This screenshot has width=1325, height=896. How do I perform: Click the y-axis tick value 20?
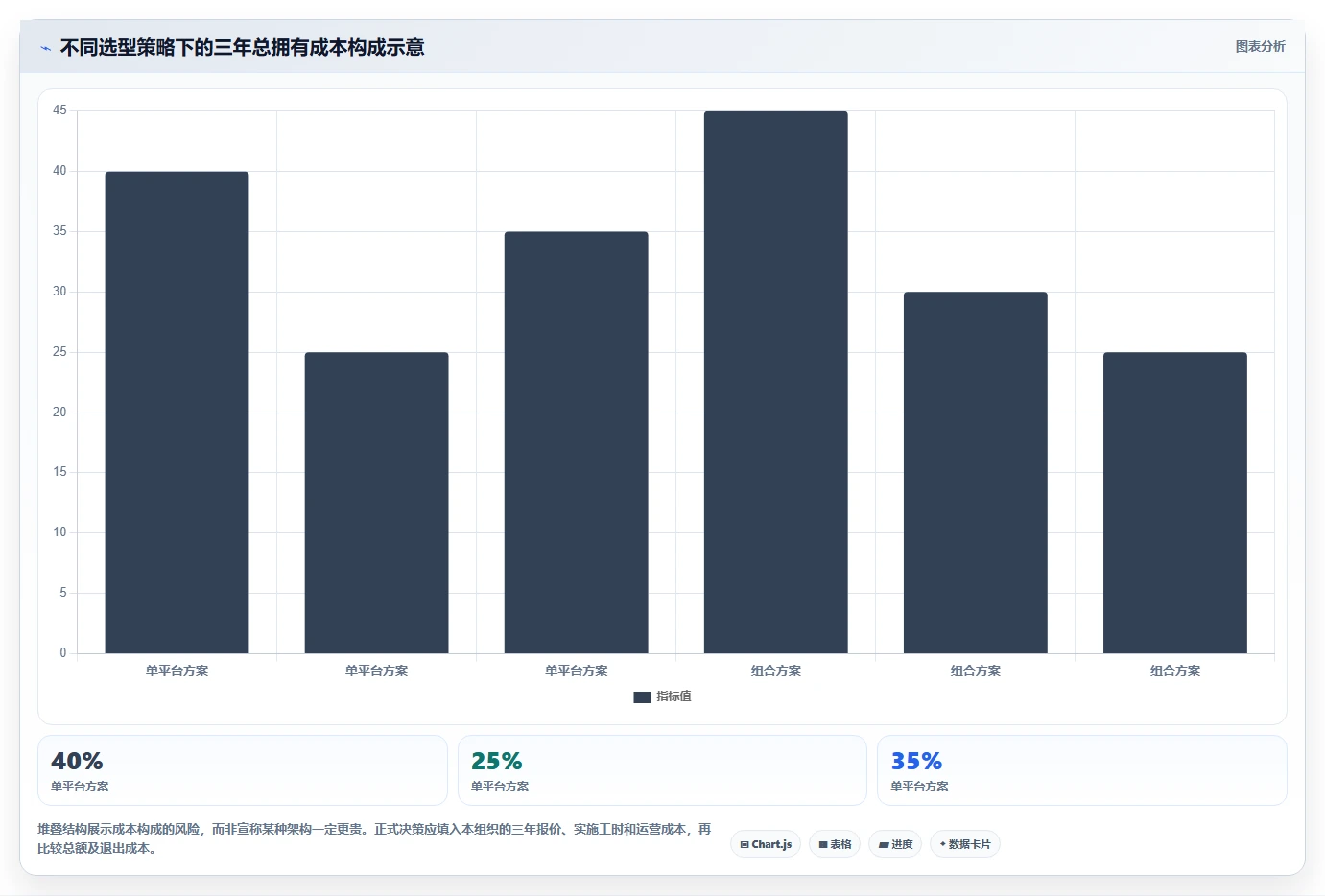tap(59, 412)
